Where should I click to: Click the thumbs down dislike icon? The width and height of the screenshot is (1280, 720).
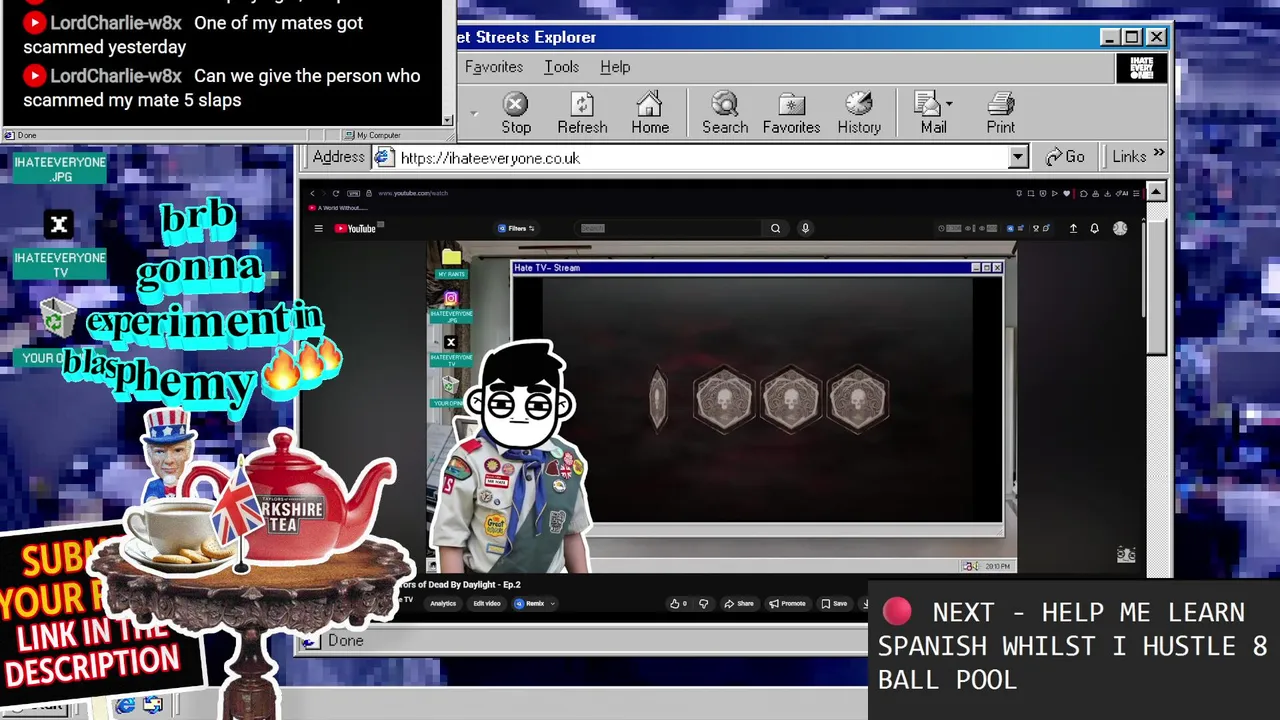tap(704, 604)
